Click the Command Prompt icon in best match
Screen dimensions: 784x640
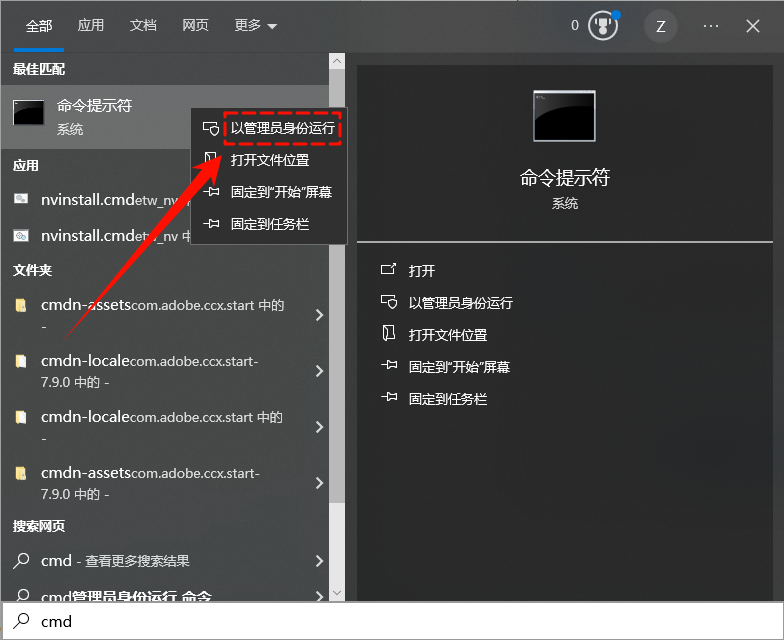point(28,112)
